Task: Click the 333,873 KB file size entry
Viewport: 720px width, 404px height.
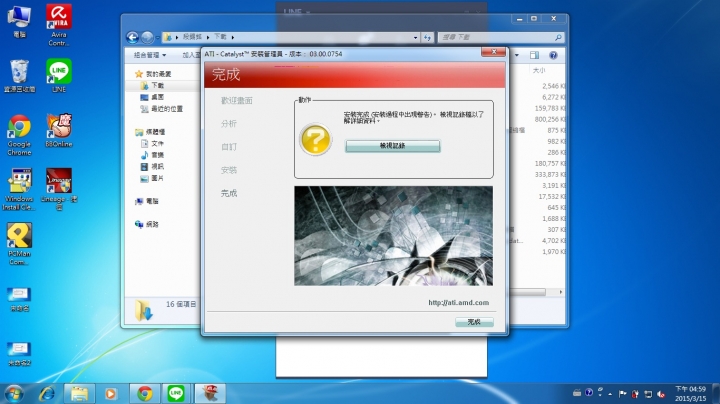Action: [x=550, y=174]
